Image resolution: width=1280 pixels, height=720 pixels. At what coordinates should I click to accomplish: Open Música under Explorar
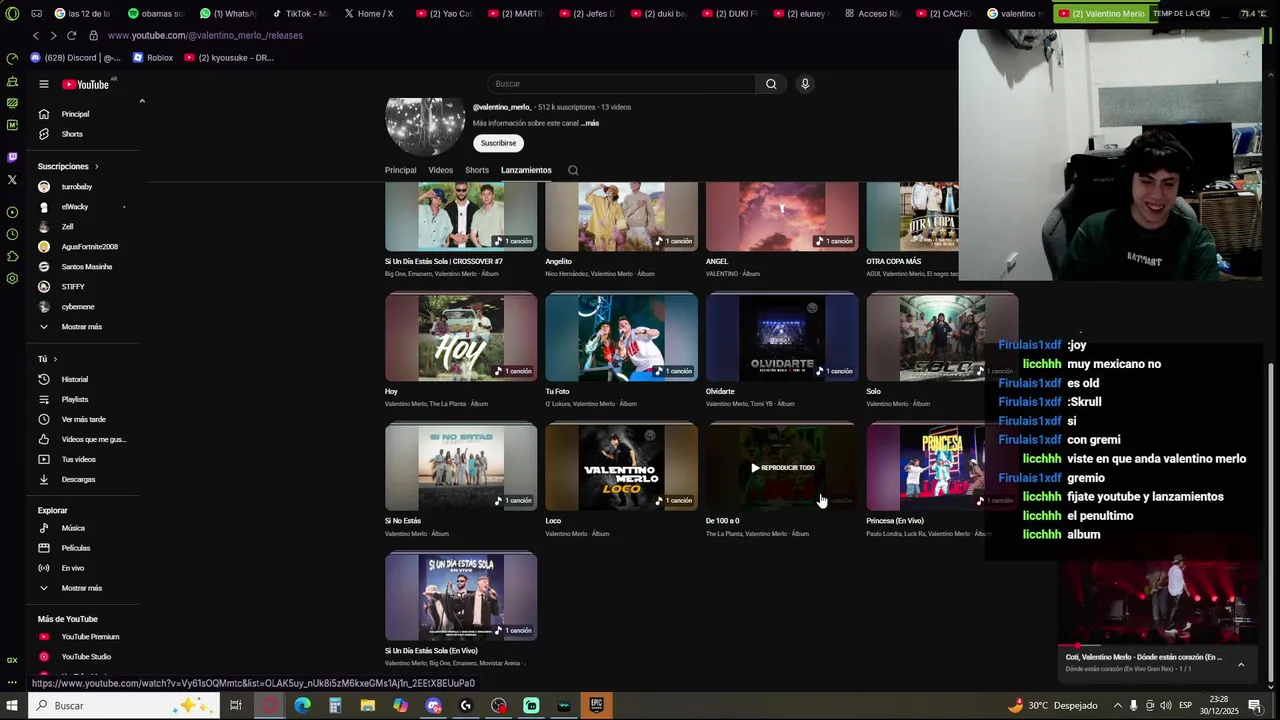[x=73, y=528]
